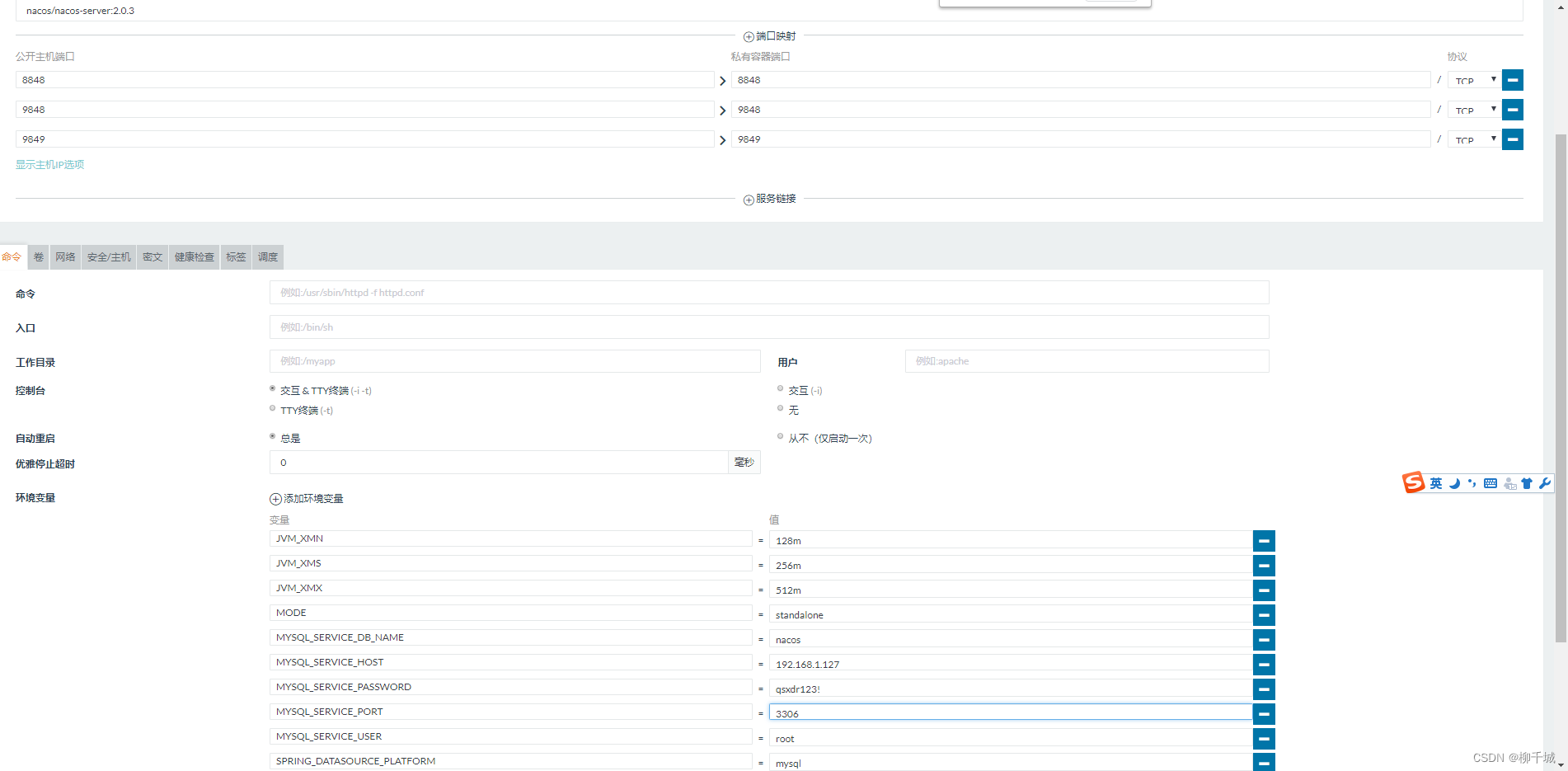Image resolution: width=1568 pixels, height=771 pixels.
Task: Click the image name nacos/nacos-server:2.0.3 field
Action: (769, 11)
